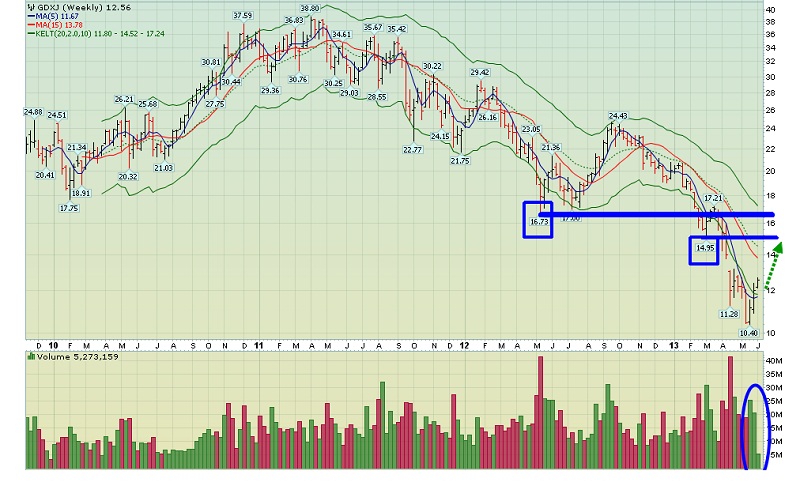Click year 11 on the time axis
This screenshot has width=800, height=484.
tap(259, 346)
